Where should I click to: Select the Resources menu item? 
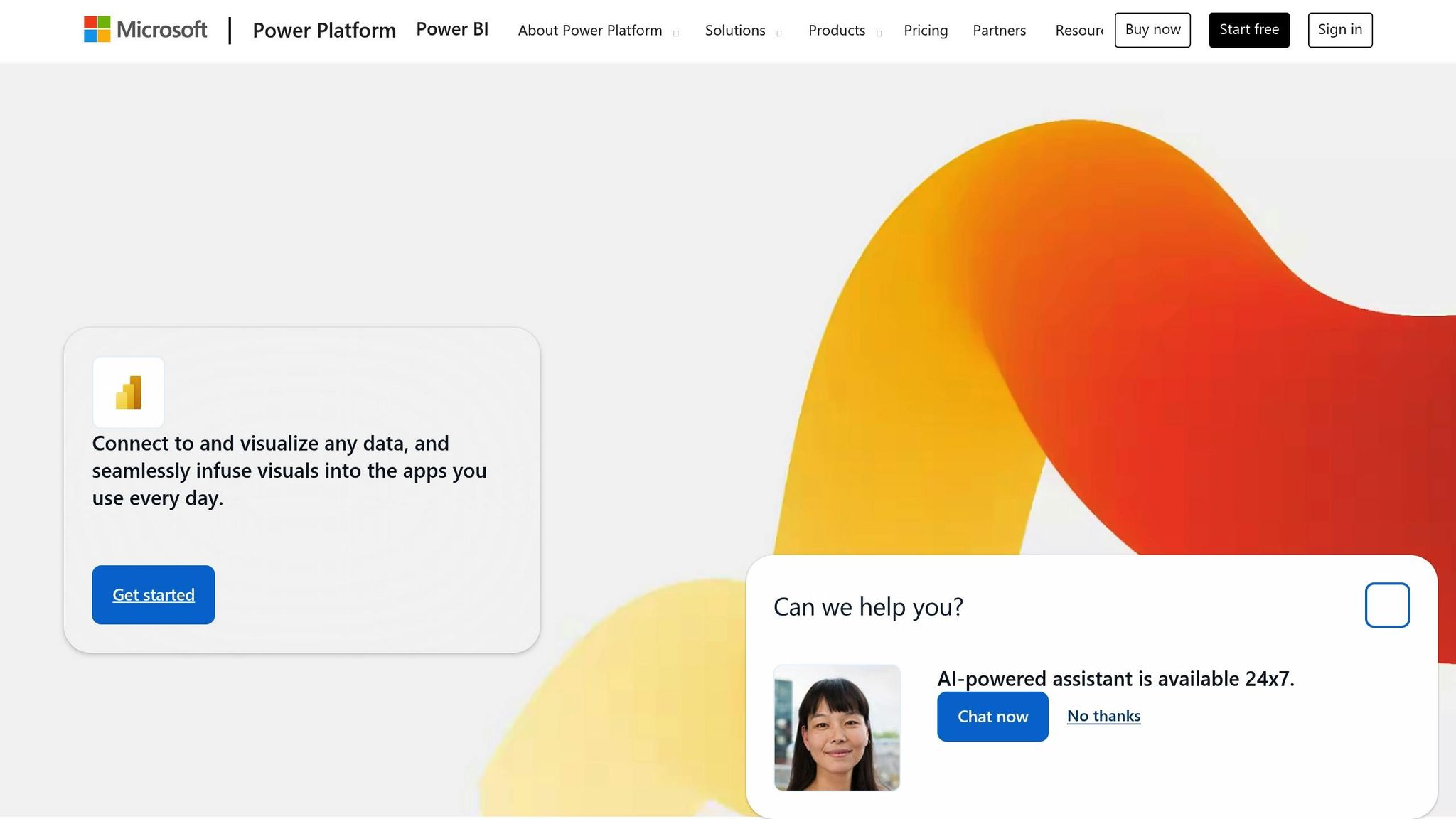click(x=1078, y=31)
